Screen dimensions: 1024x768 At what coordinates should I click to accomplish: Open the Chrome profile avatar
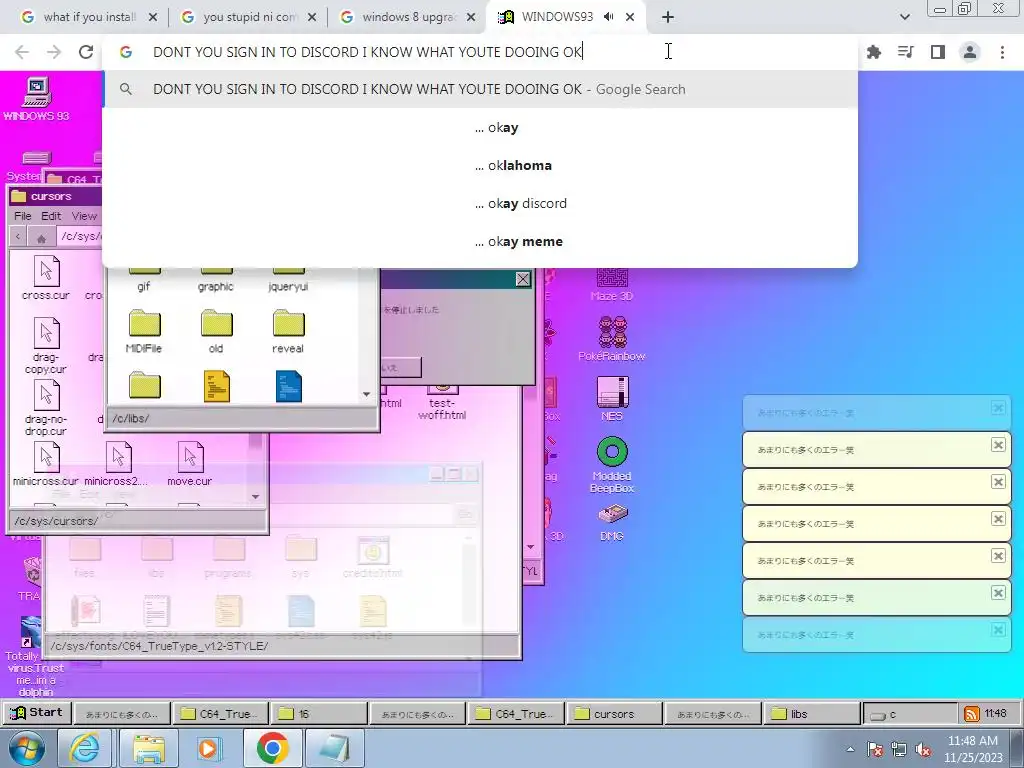coord(970,52)
